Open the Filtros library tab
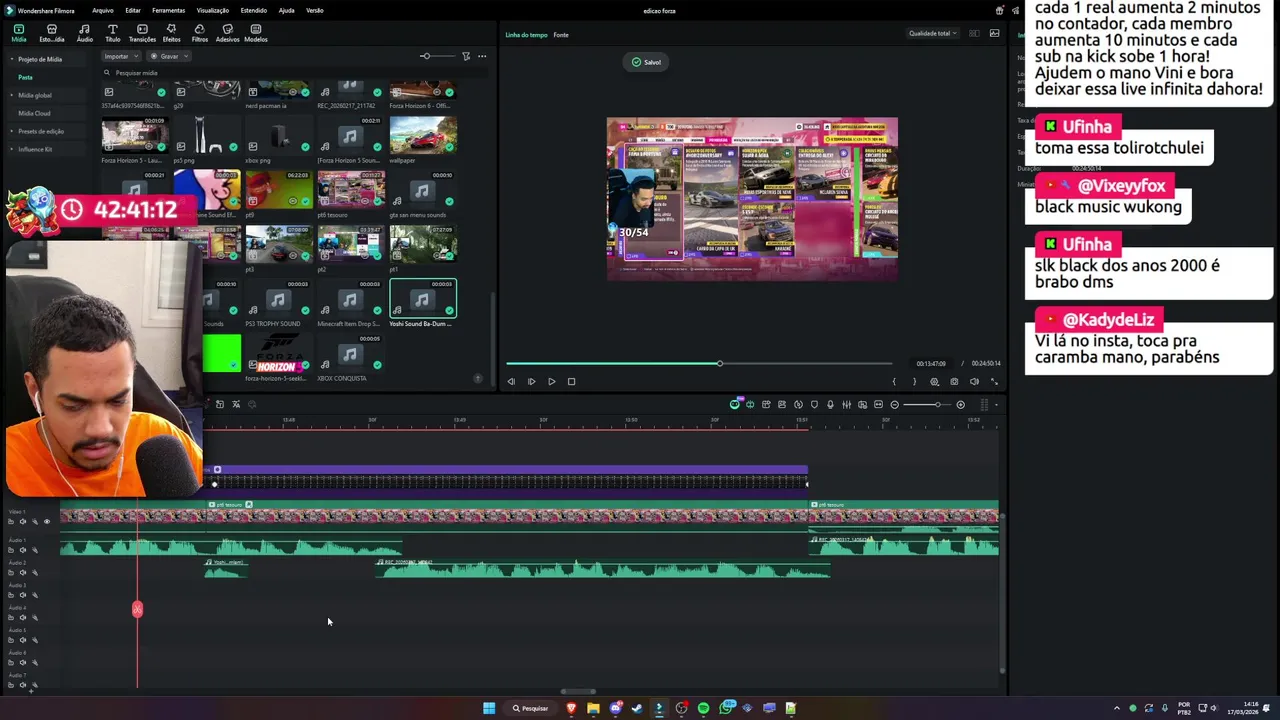1280x720 pixels. pos(200,33)
